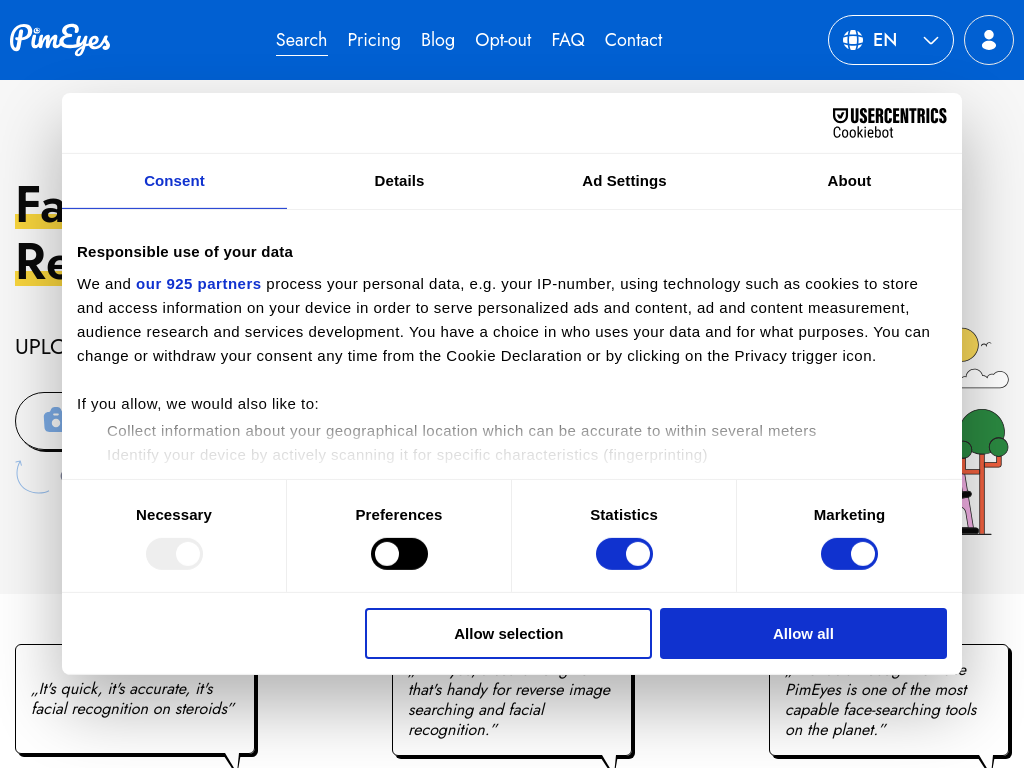Click the FAQ navigation item
The height and width of the screenshot is (768, 1024).
[x=568, y=40]
